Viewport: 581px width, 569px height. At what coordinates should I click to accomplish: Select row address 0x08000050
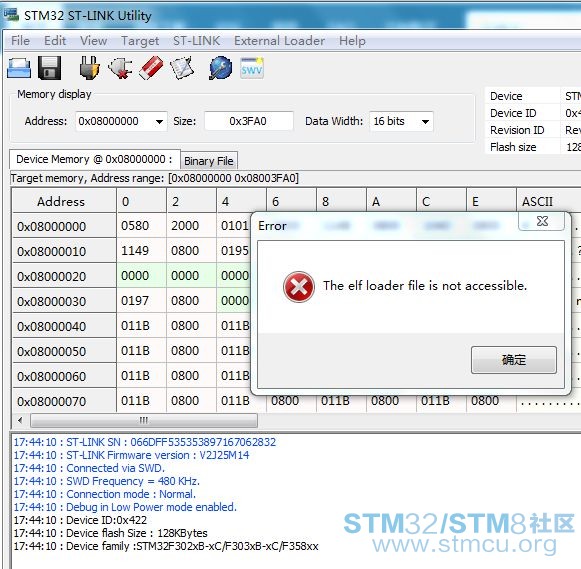64,351
